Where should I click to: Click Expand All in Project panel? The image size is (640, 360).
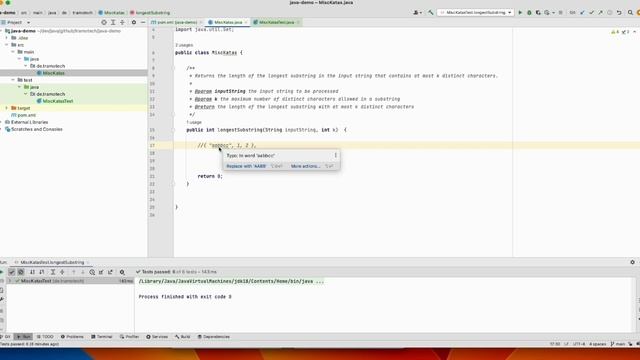[113, 22]
